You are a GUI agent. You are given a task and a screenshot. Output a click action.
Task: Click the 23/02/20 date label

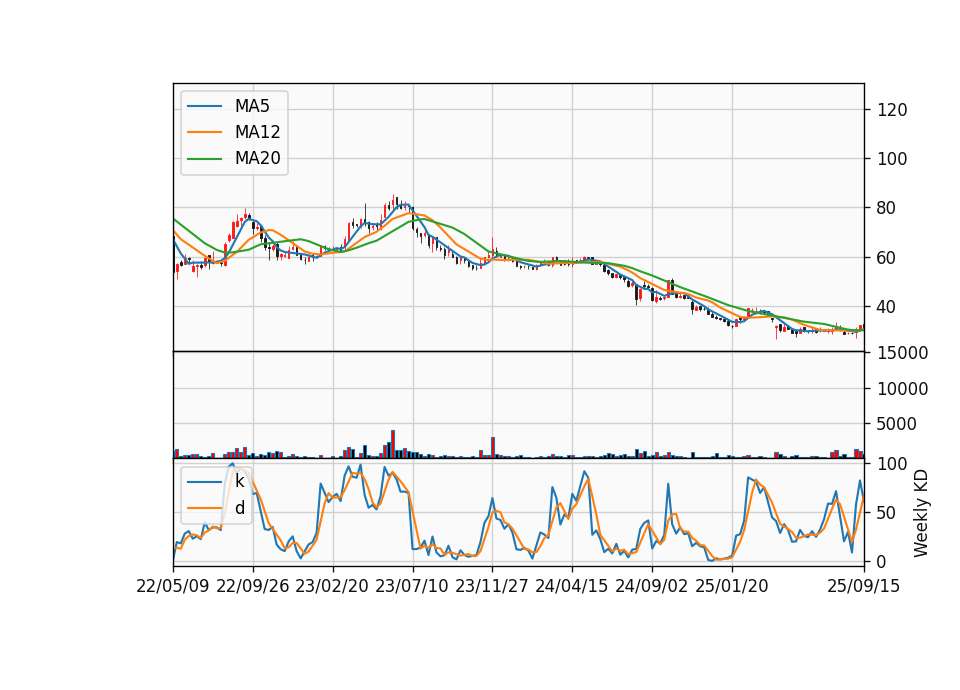tap(332, 586)
